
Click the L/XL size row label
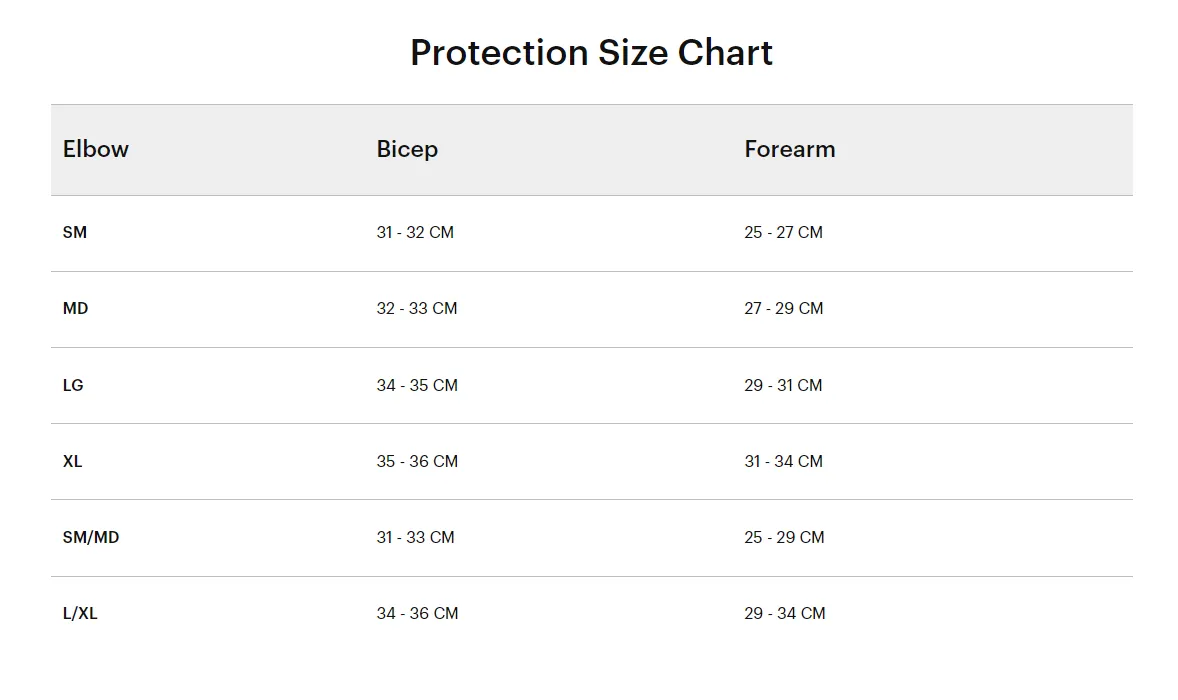click(x=80, y=613)
